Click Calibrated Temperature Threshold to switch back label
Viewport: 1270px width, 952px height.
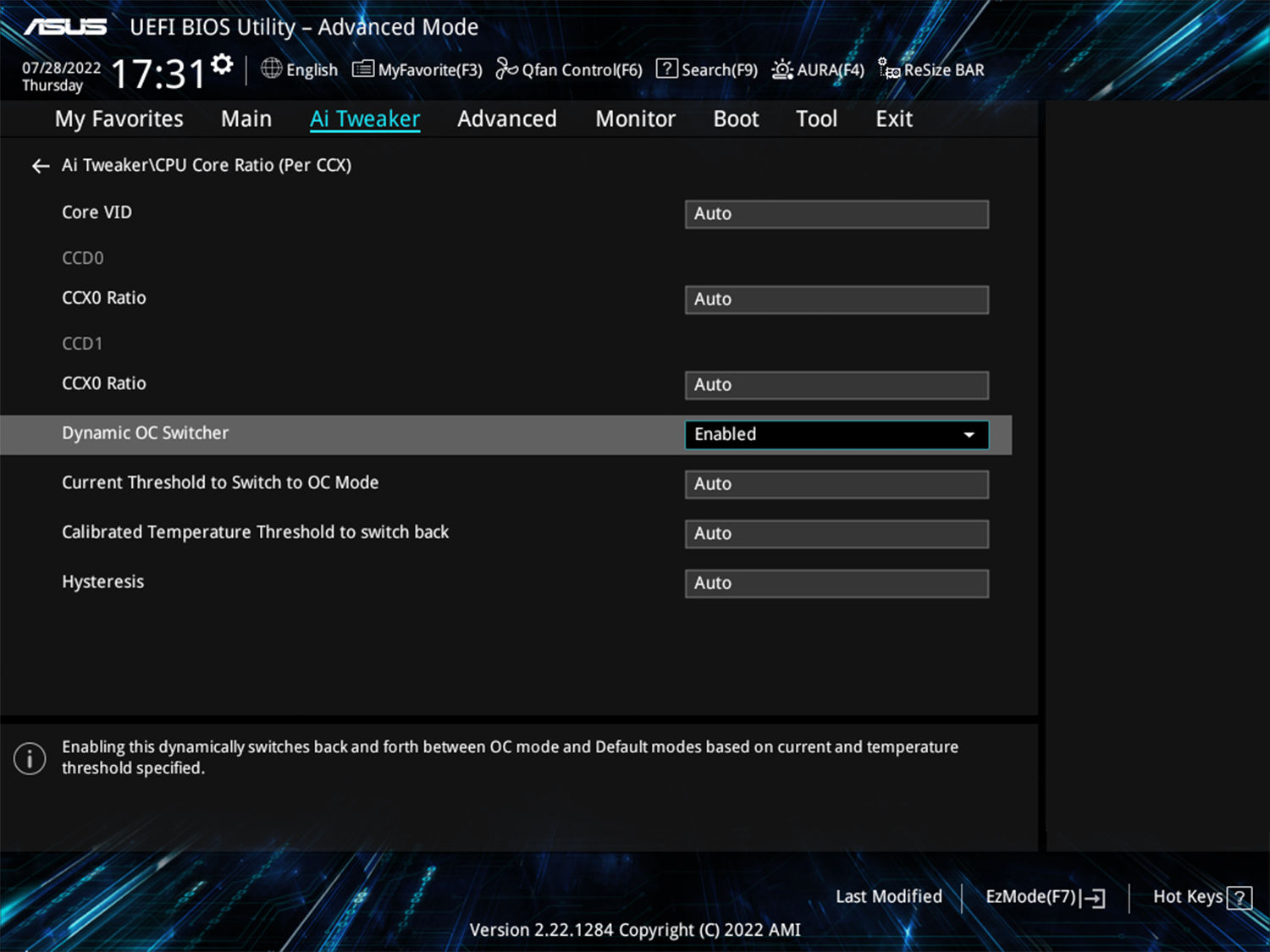[255, 532]
